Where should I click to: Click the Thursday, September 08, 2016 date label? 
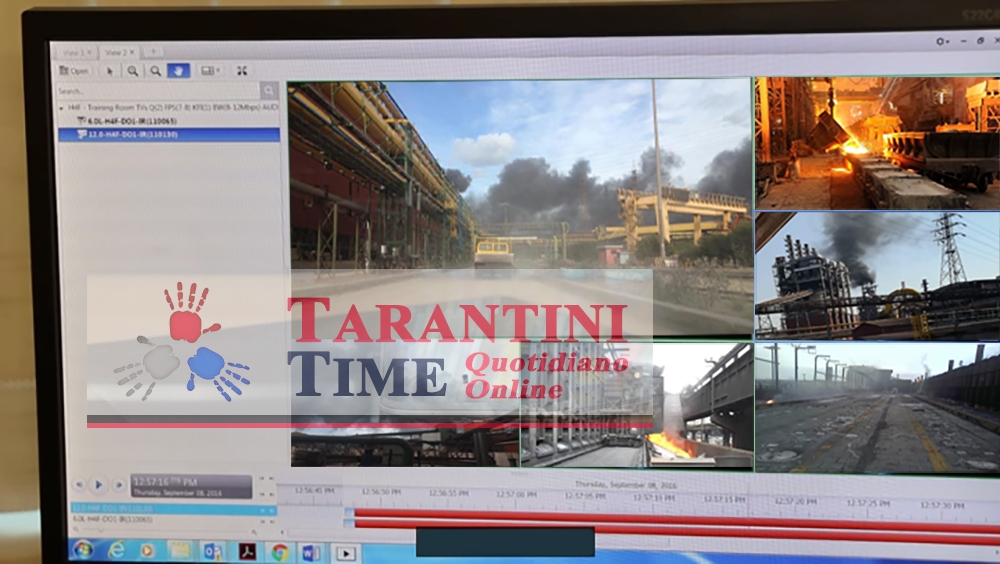[x=625, y=485]
